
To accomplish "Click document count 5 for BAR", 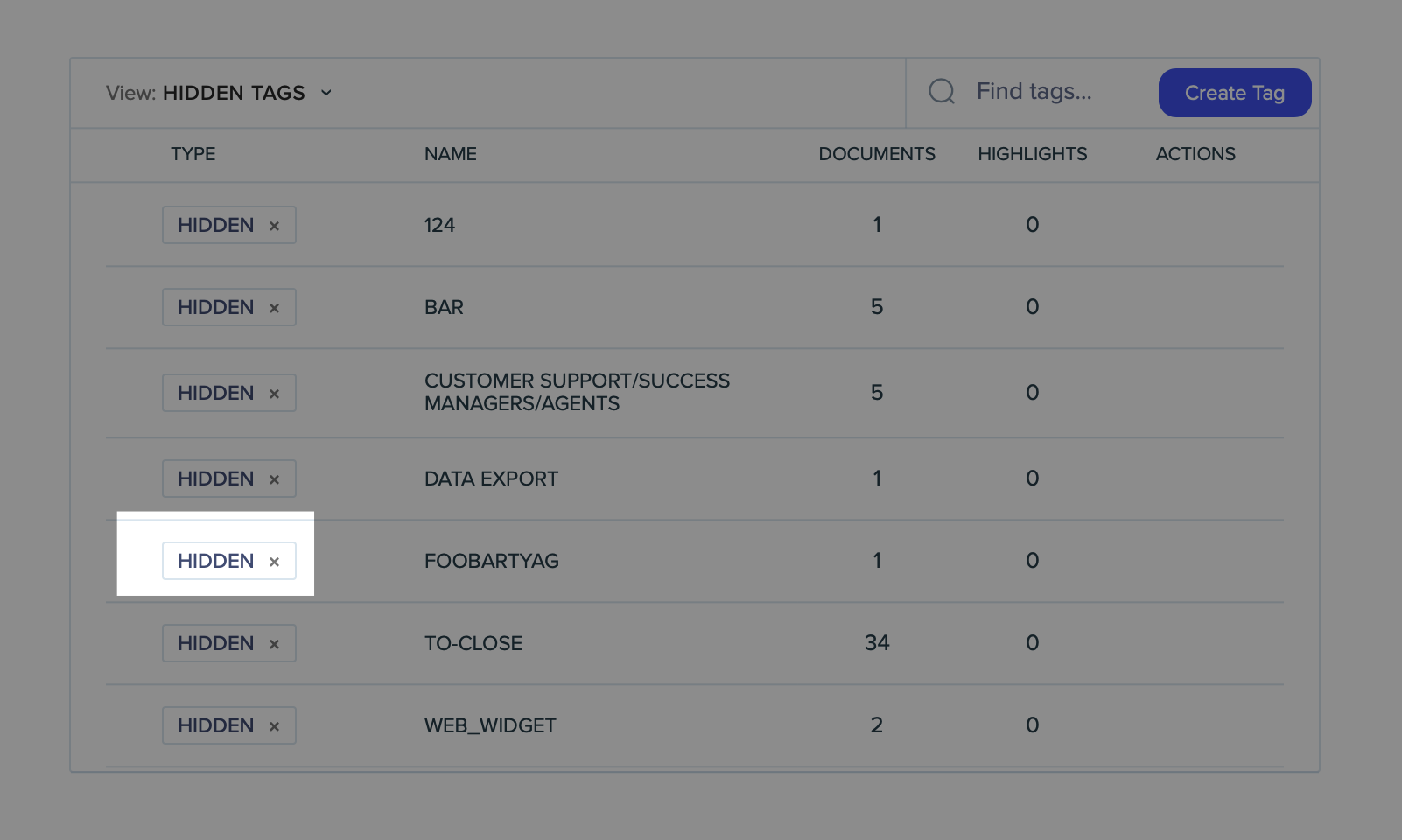I will 877,307.
